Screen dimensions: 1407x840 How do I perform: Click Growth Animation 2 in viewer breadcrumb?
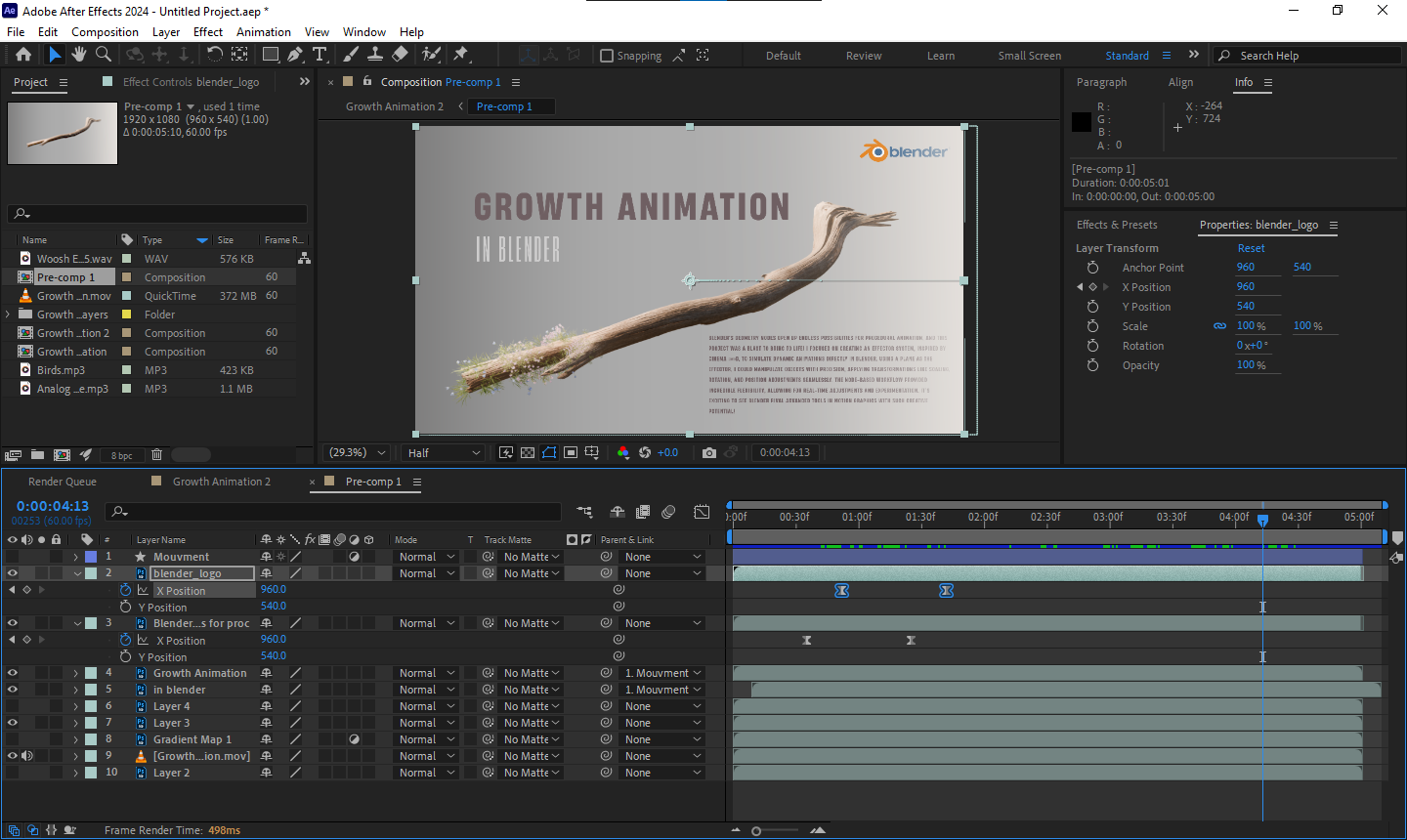pyautogui.click(x=394, y=106)
